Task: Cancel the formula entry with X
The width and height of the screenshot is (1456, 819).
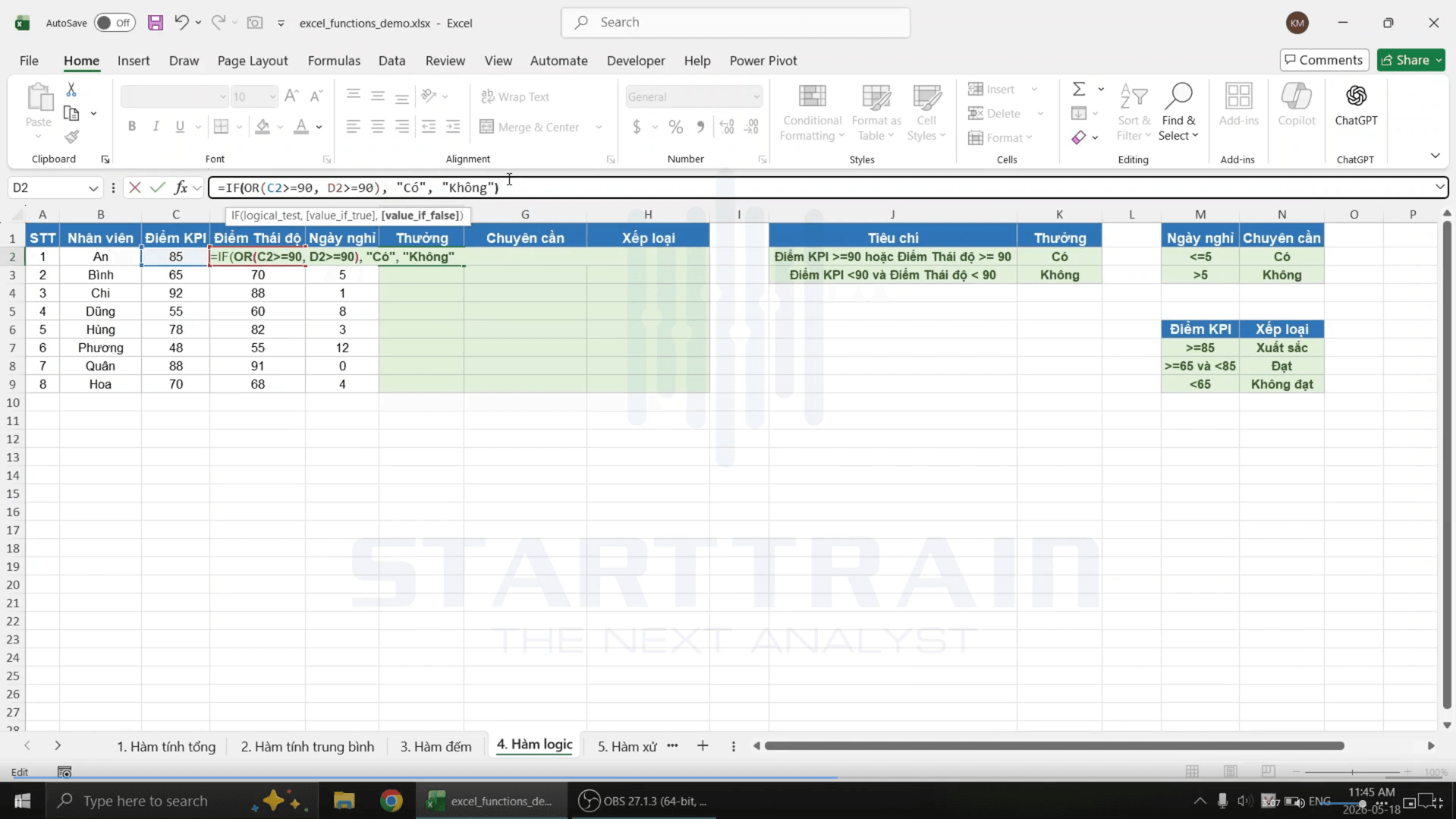Action: 135,187
